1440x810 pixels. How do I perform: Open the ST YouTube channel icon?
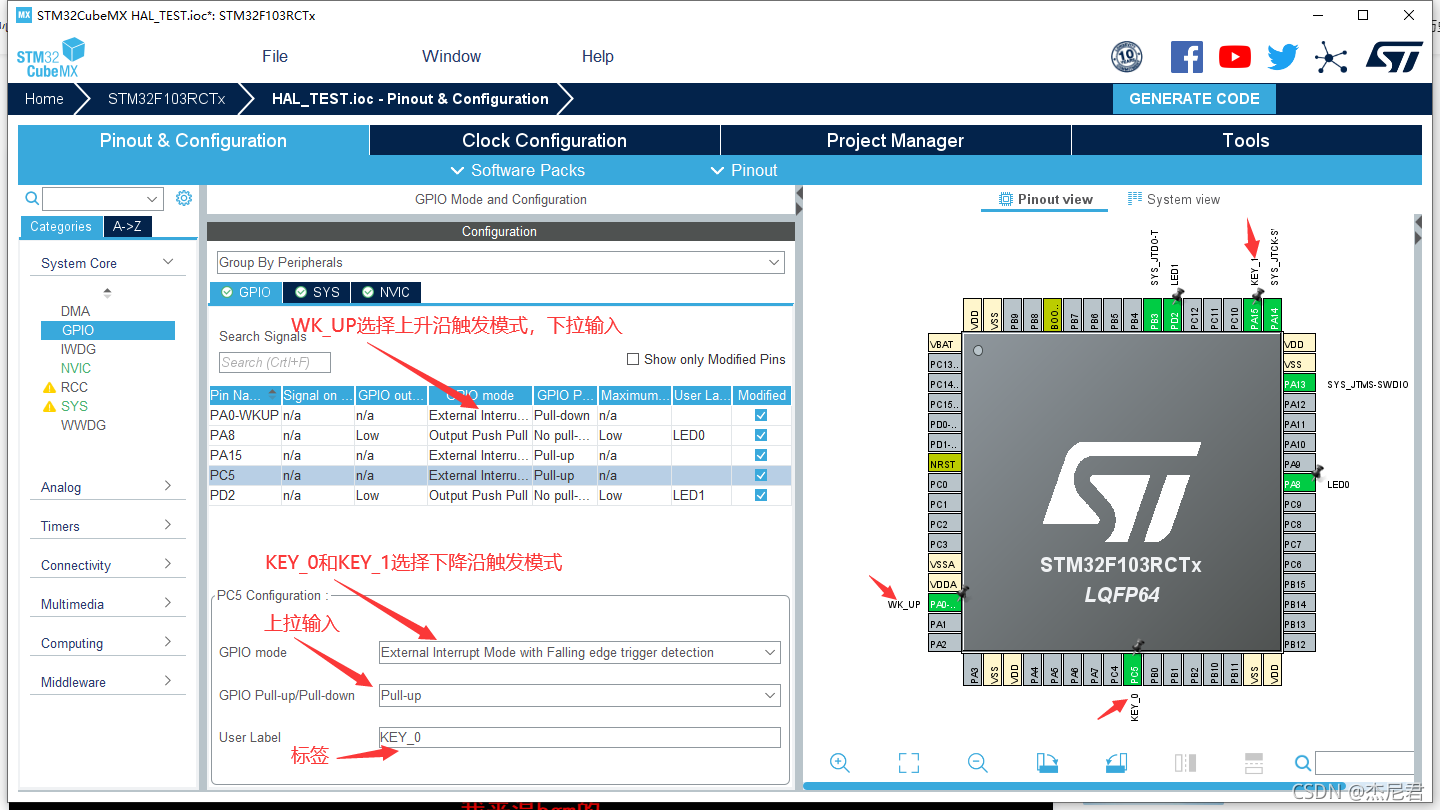[x=1235, y=57]
